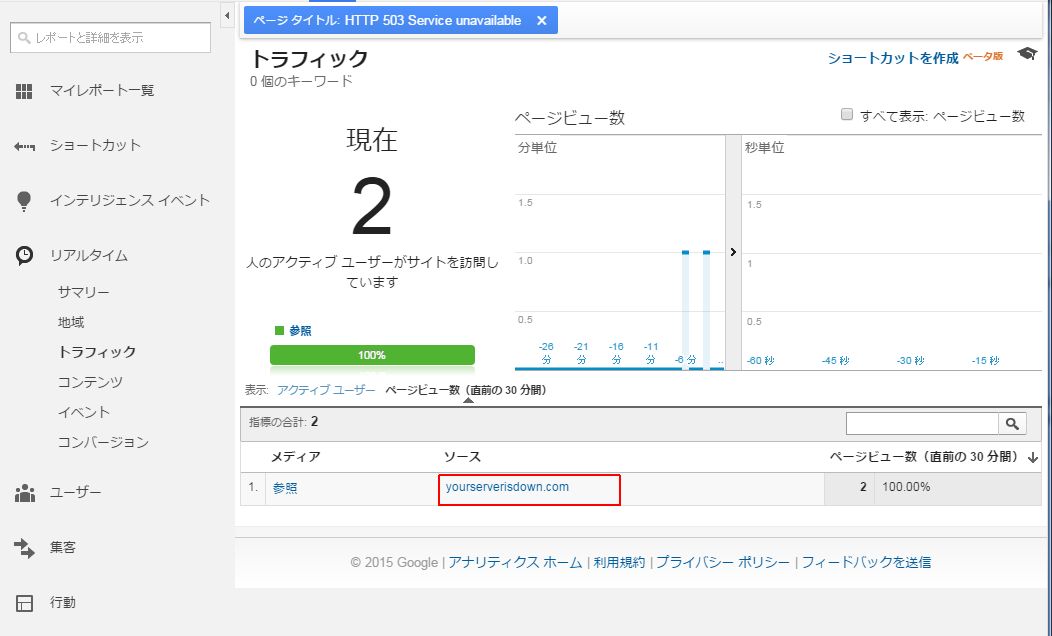Click the Users people icon
1052x636 pixels.
point(25,493)
